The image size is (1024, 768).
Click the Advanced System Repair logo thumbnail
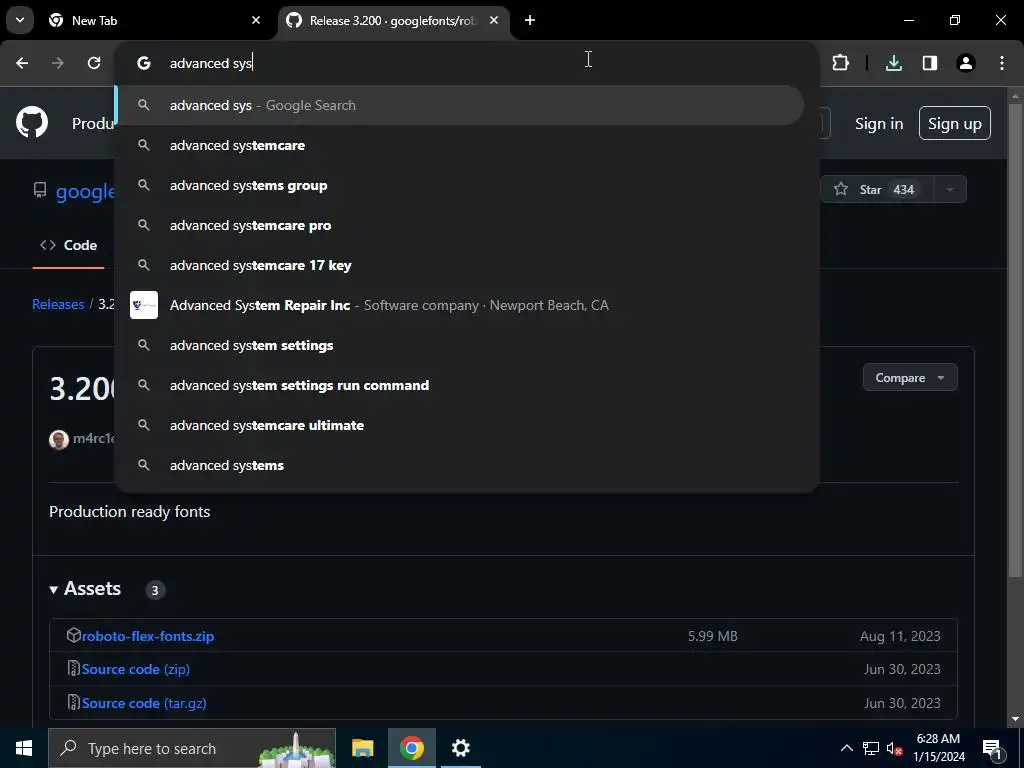pos(144,305)
